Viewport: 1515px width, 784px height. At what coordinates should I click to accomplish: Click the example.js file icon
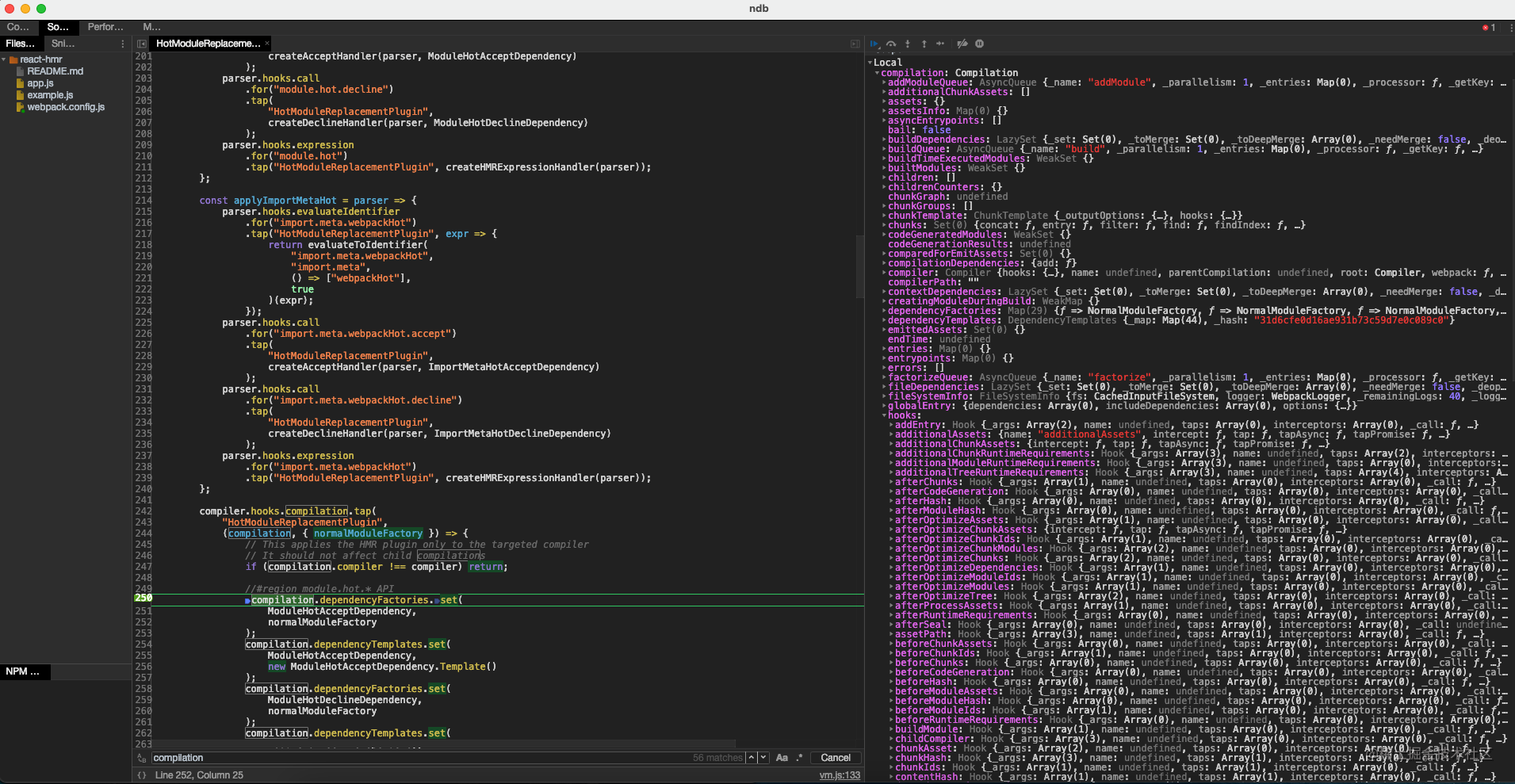(21, 96)
